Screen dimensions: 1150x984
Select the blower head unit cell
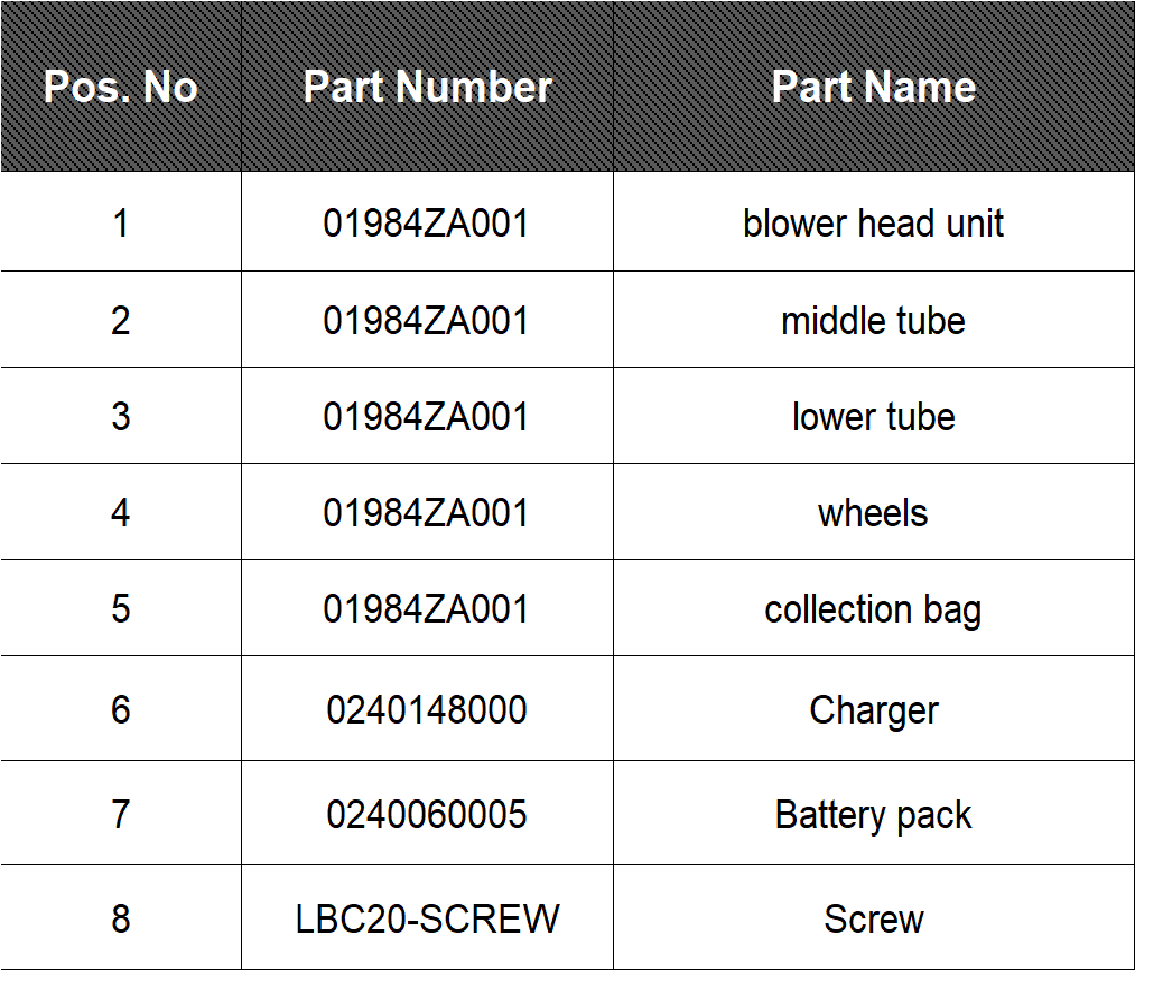pos(873,224)
